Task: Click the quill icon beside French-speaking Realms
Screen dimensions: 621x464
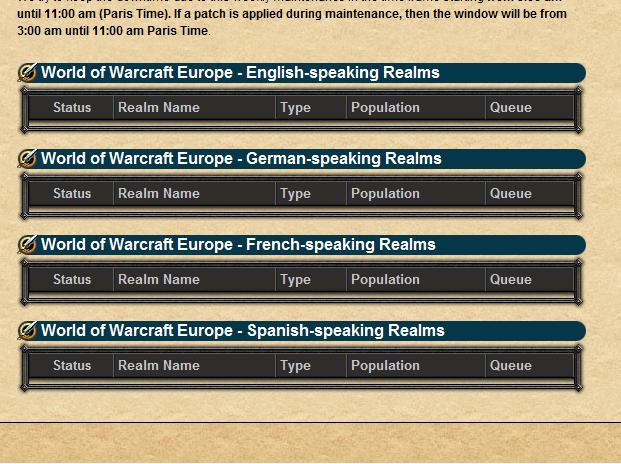Action: coord(27,244)
